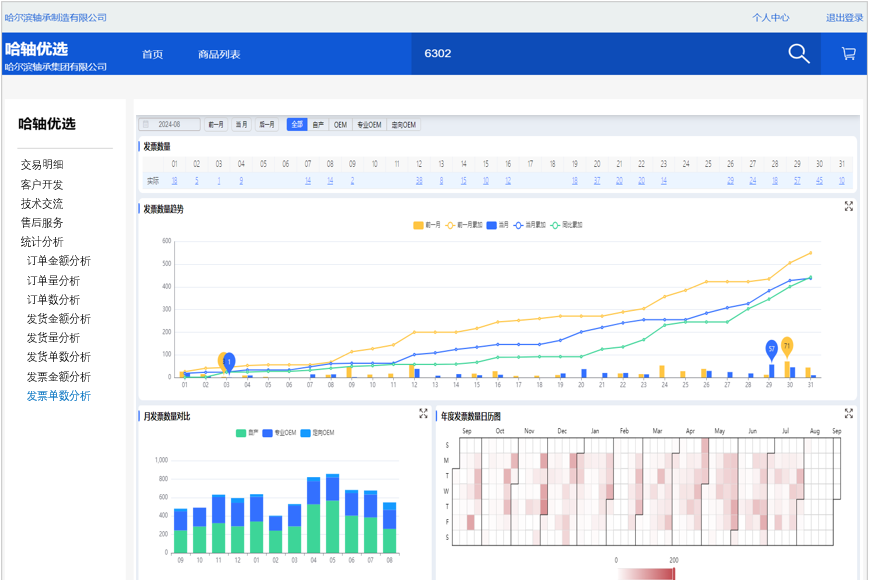Click invoice count 2 under day 09

point(352,181)
